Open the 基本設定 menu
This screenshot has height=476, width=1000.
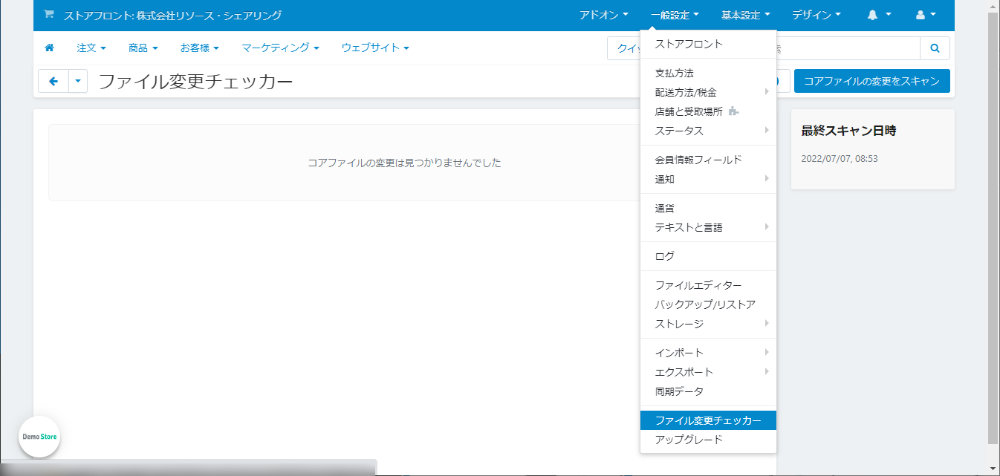coord(746,14)
